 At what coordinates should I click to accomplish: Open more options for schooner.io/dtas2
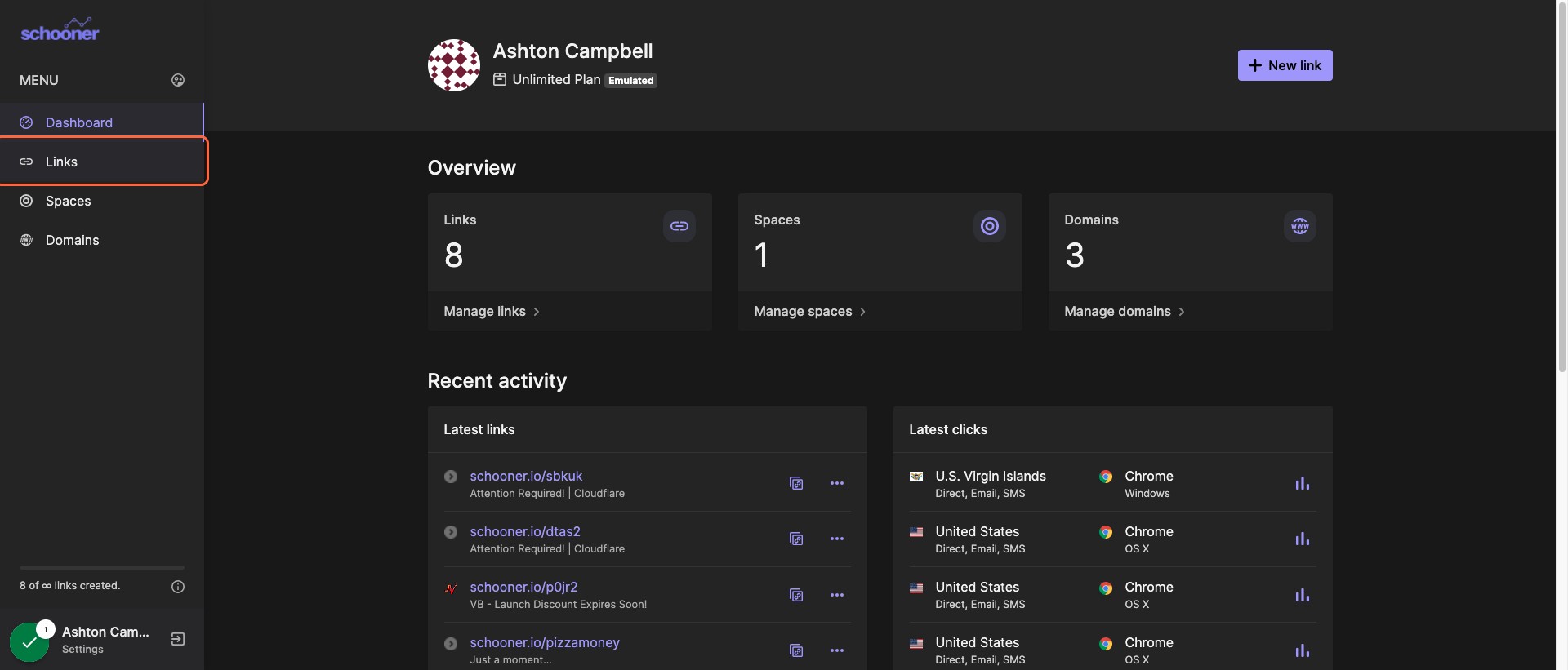point(837,539)
